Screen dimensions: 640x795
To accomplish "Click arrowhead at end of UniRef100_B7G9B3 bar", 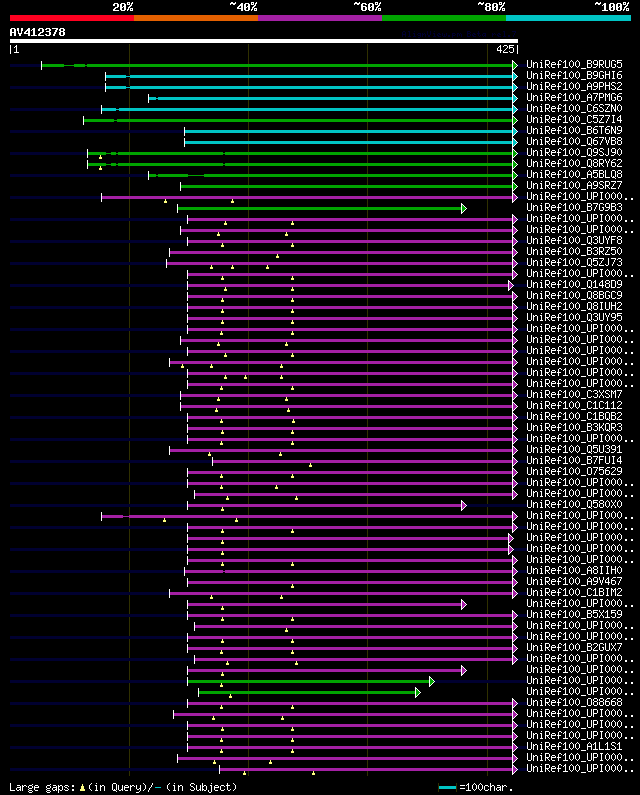I will pyautogui.click(x=464, y=208).
